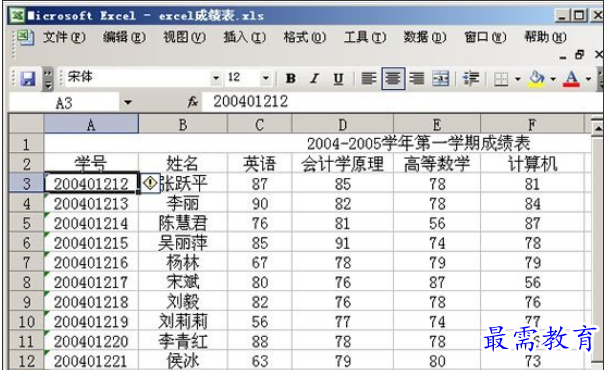Click the insert function fx icon
The height and width of the screenshot is (370, 605).
(x=193, y=102)
